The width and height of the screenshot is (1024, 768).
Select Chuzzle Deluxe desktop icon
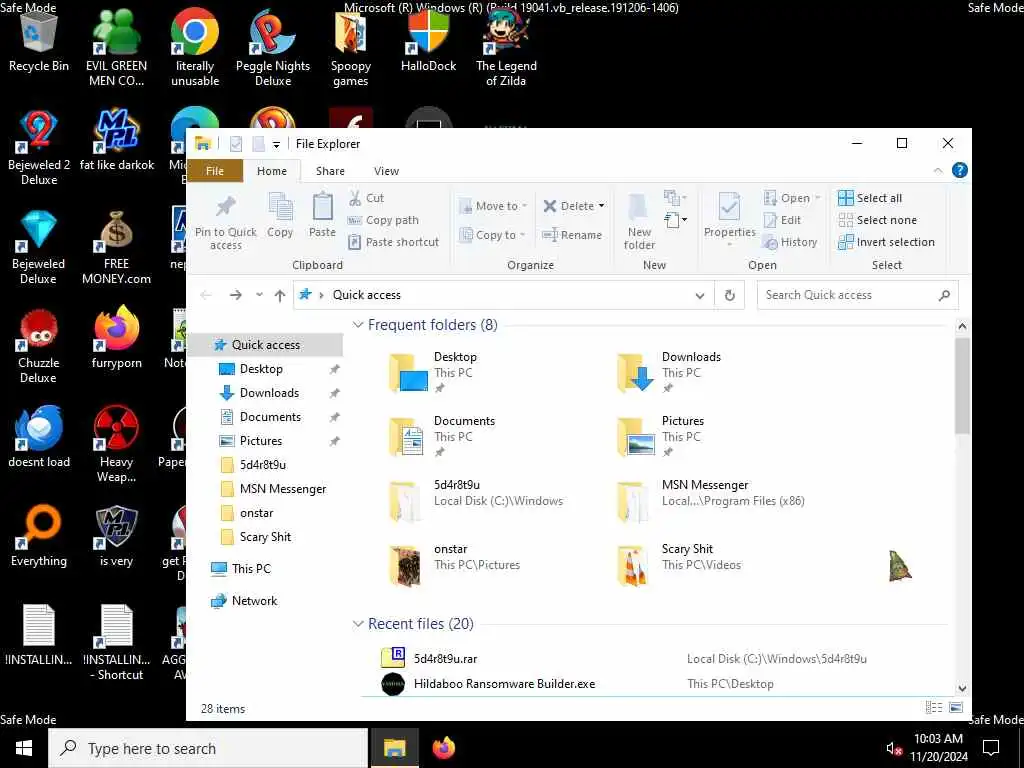[x=39, y=345]
